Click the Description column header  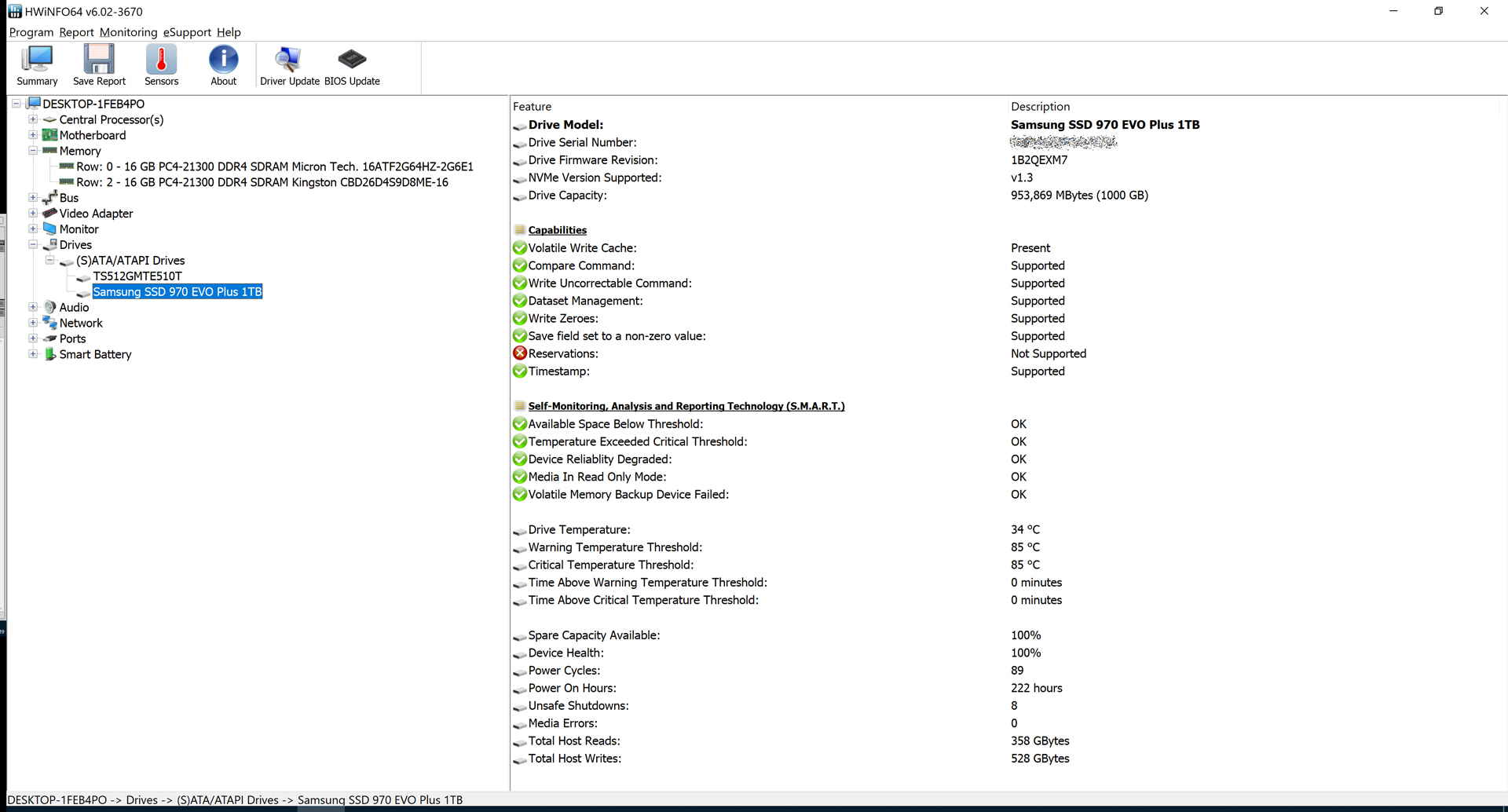[x=1041, y=106]
